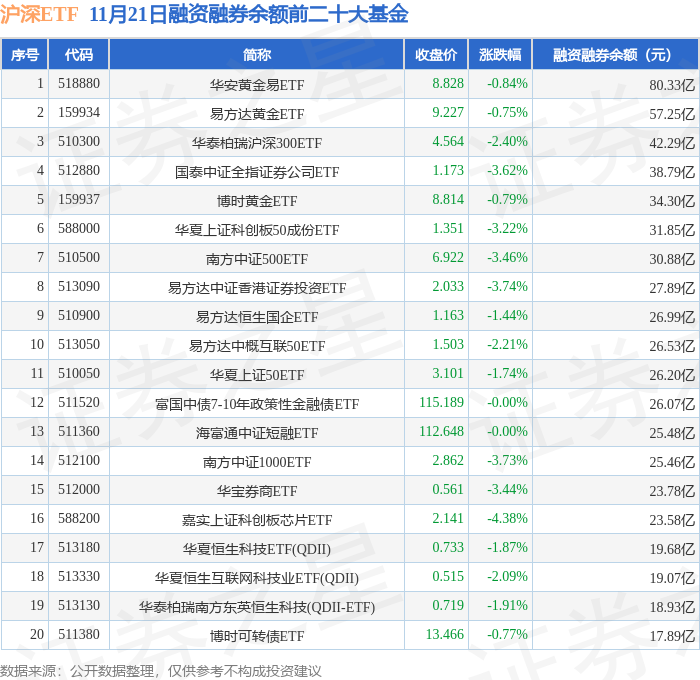Screen dimensions: 700x680
Task: Click code 159934
Action: click(79, 113)
